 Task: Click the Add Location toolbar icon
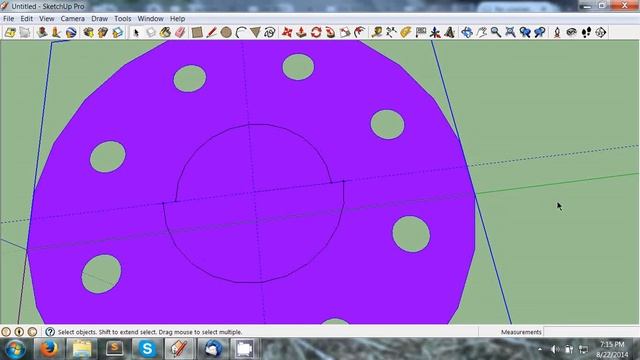tap(10, 32)
